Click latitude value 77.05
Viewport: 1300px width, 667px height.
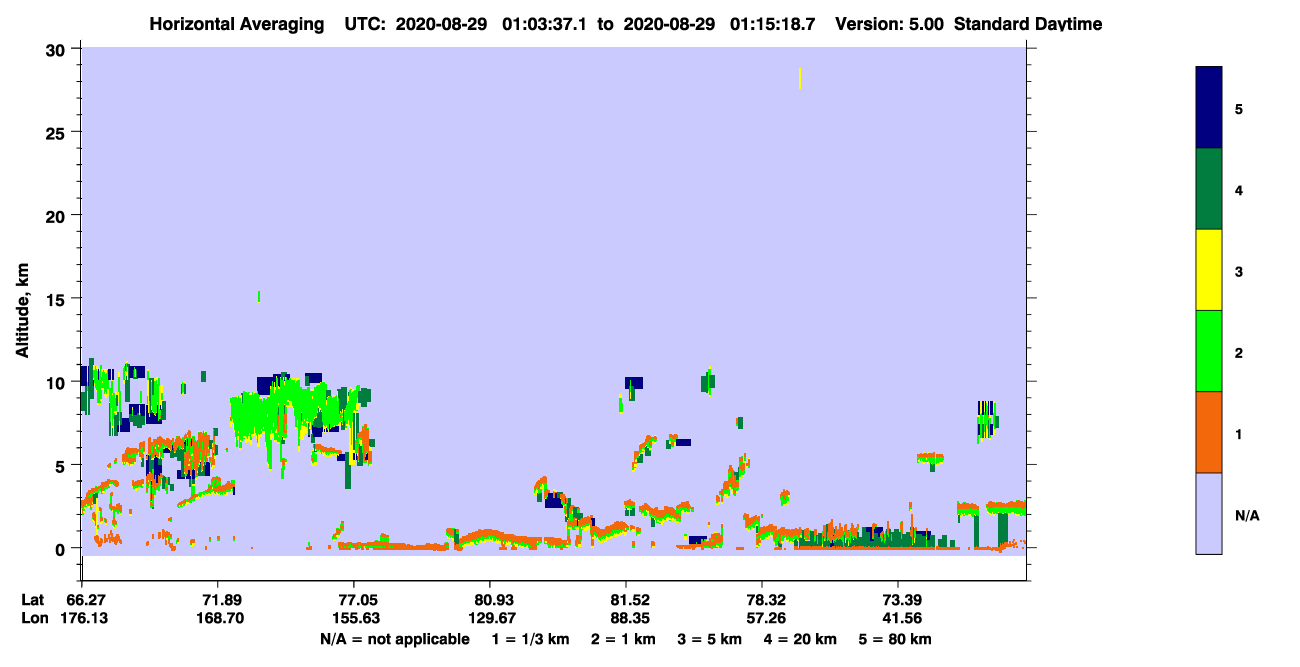point(354,600)
